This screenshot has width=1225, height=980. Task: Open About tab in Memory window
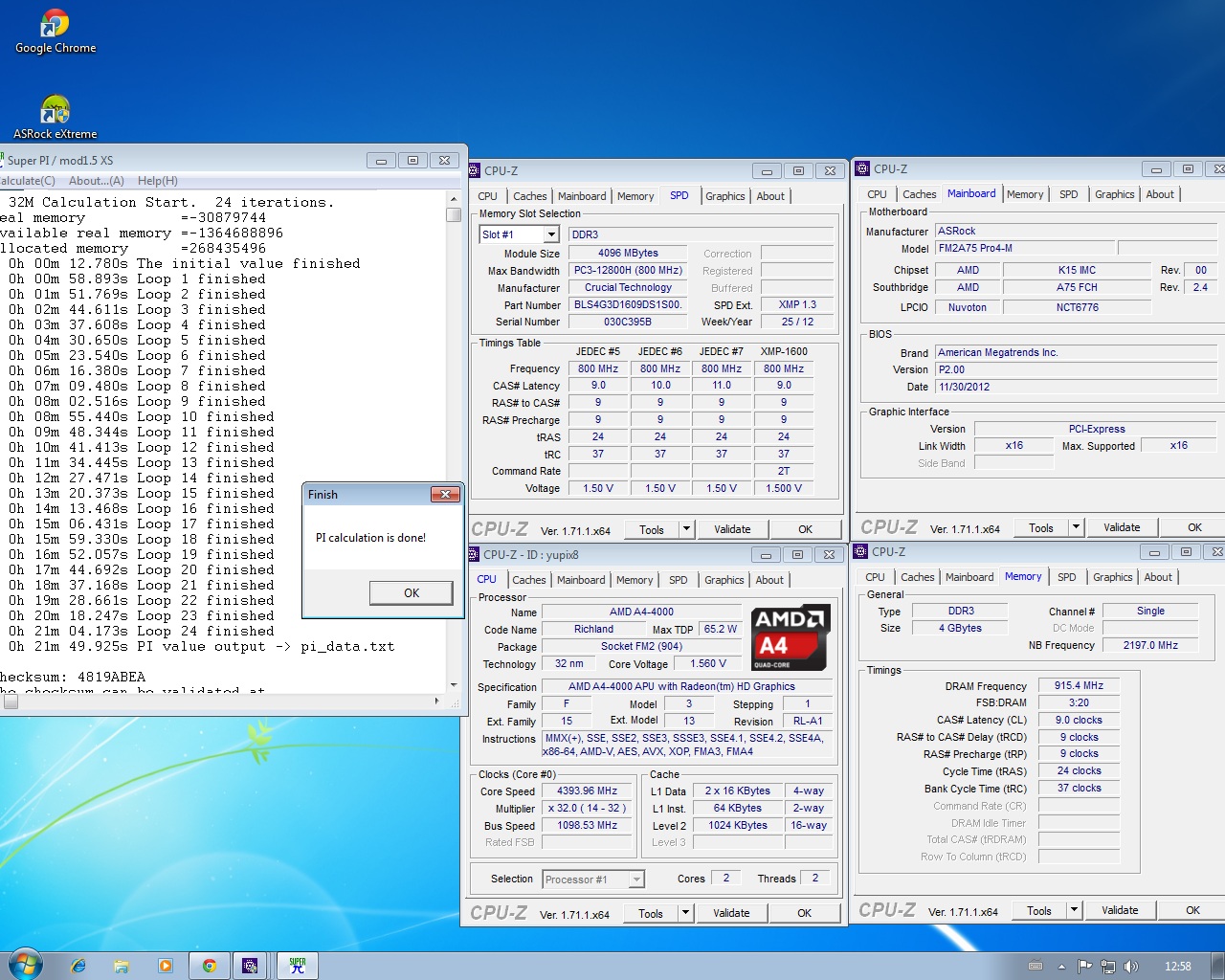coord(1158,577)
